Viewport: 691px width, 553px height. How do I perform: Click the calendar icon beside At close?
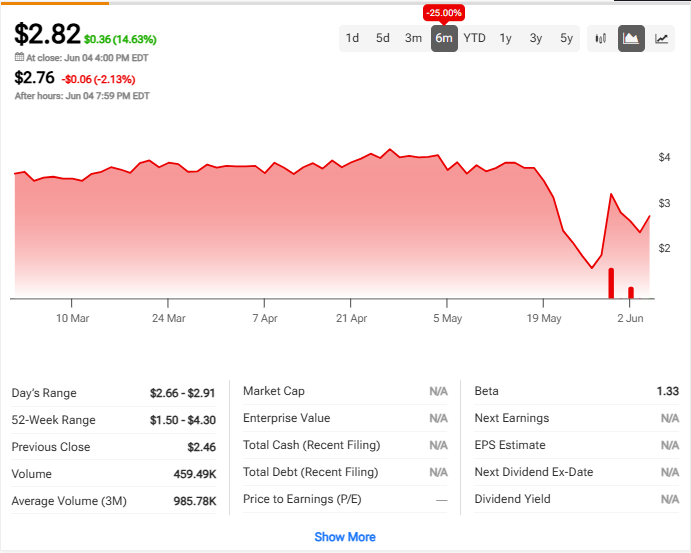(19, 57)
